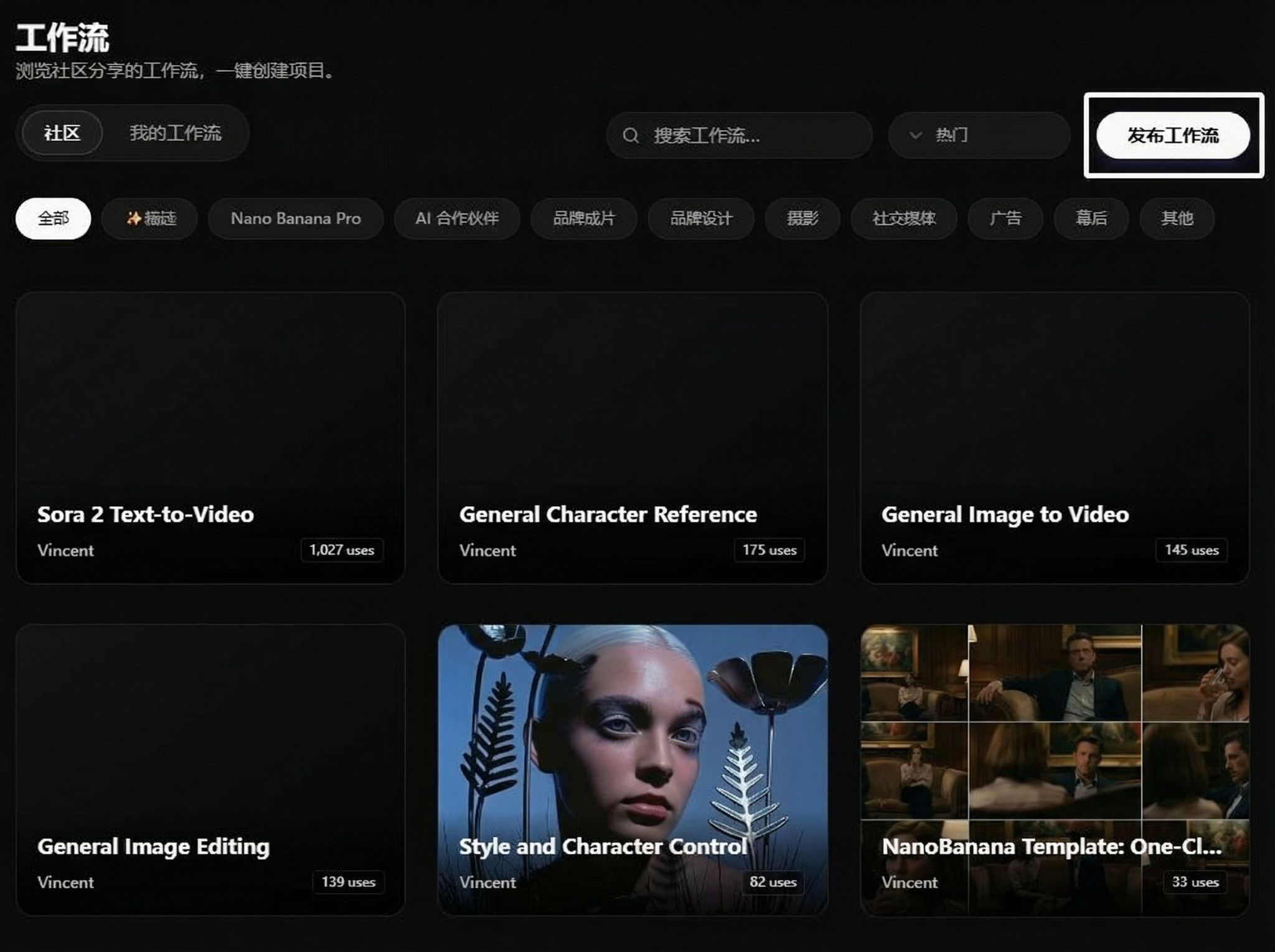The width and height of the screenshot is (1275, 952).
Task: Open the 热门 sort dropdown
Action: (978, 135)
